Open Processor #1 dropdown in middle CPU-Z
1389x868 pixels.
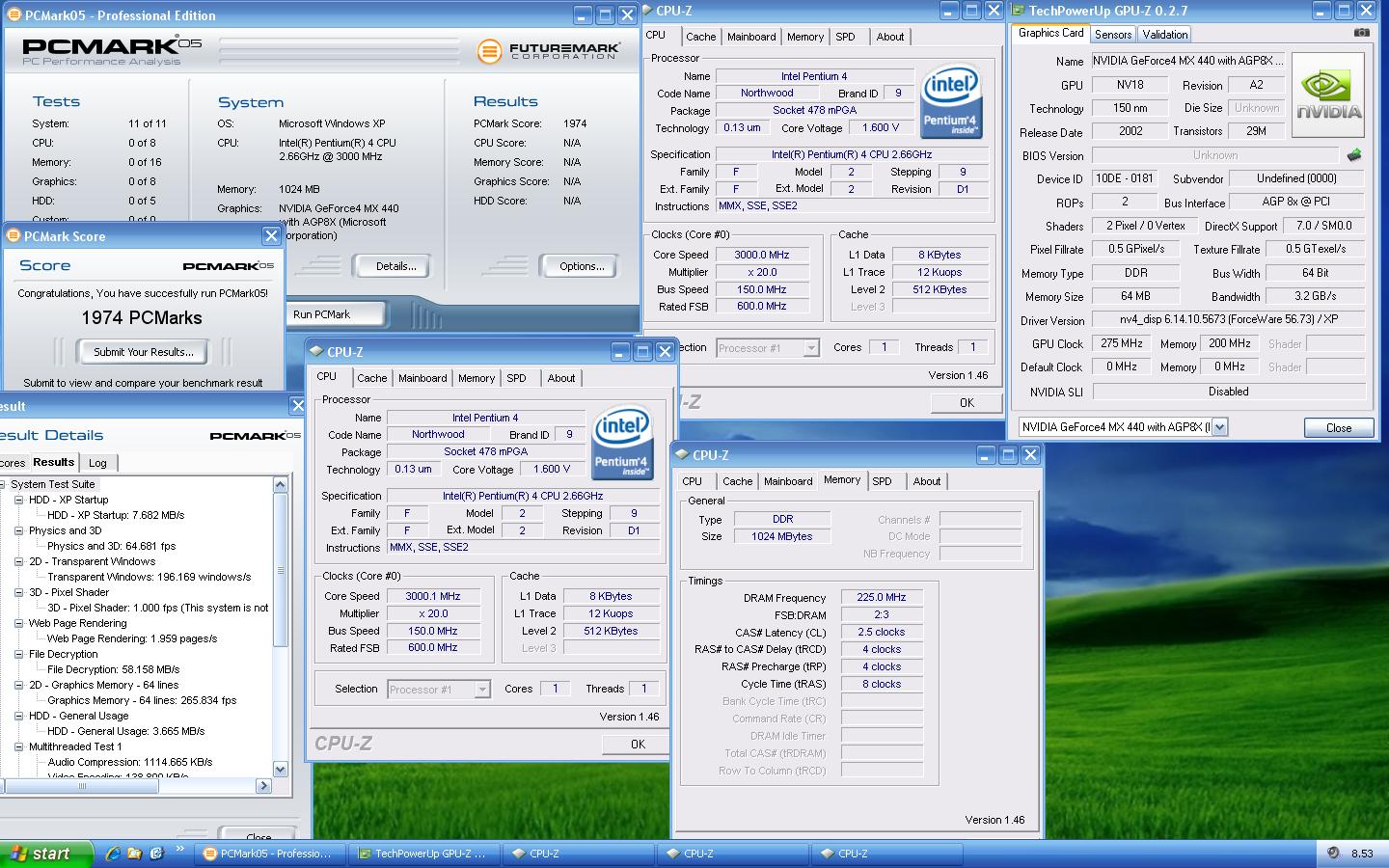coord(482,690)
